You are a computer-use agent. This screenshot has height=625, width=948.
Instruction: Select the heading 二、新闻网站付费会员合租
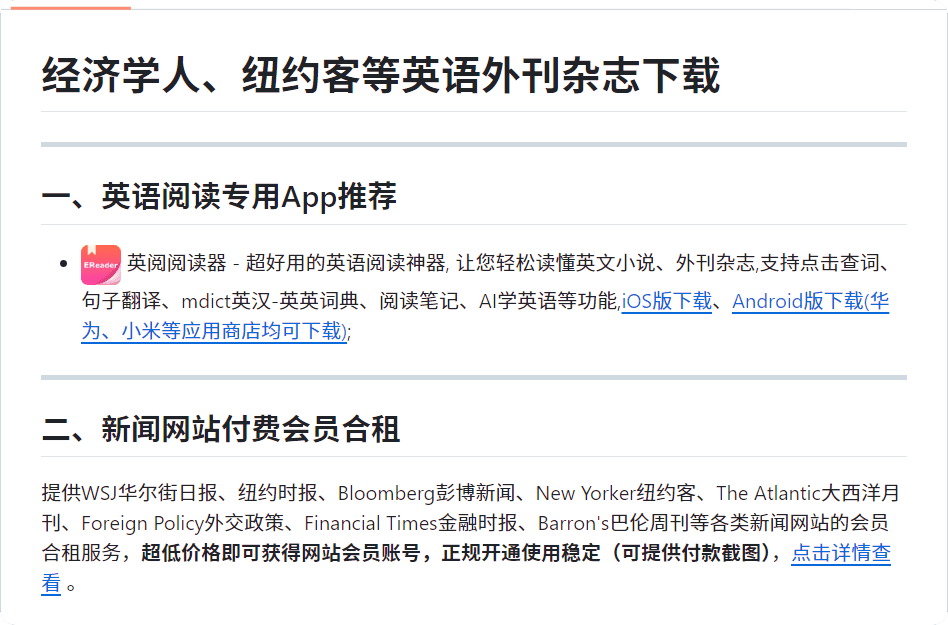[x=221, y=429]
